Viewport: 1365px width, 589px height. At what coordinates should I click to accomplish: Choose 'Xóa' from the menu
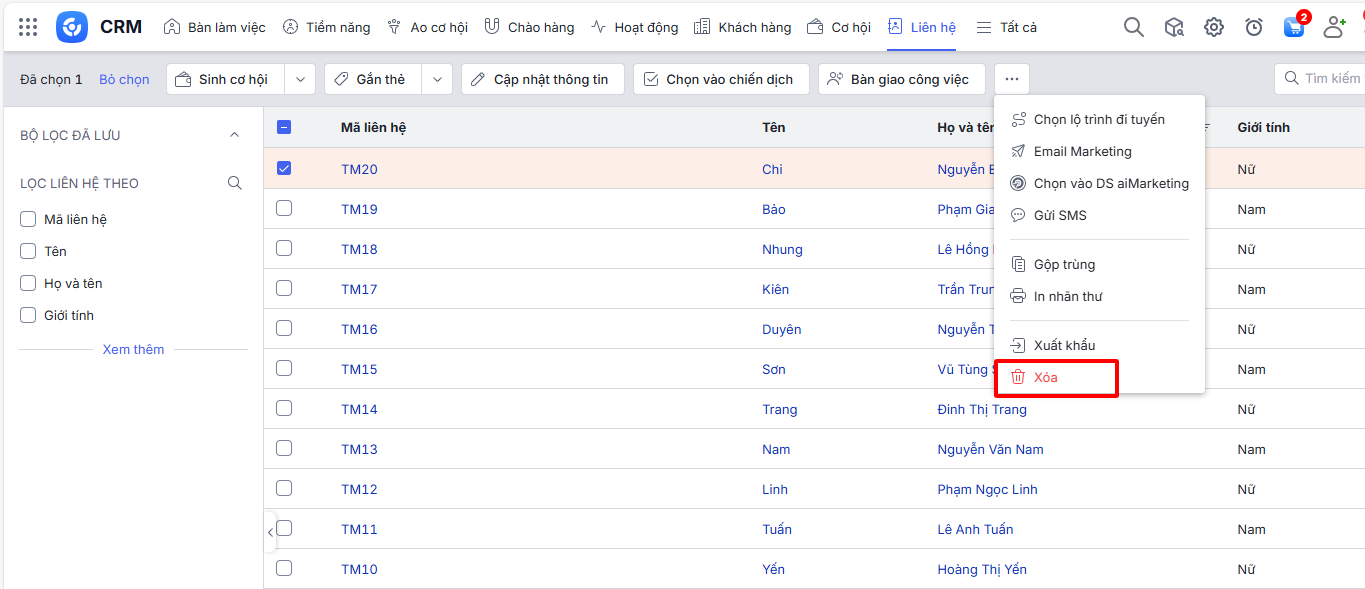click(1046, 377)
